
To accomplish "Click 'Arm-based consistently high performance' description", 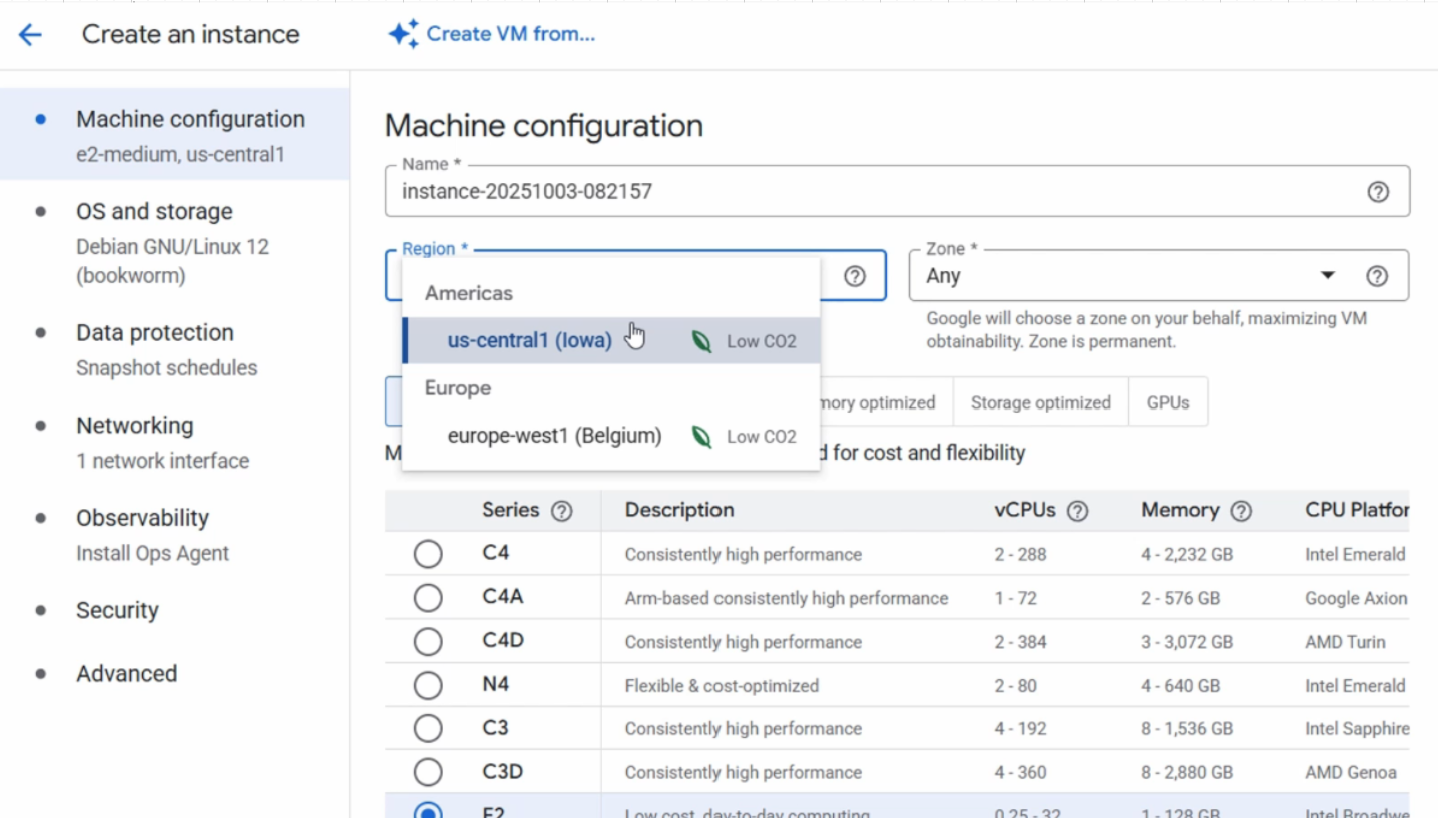I will (x=786, y=598).
